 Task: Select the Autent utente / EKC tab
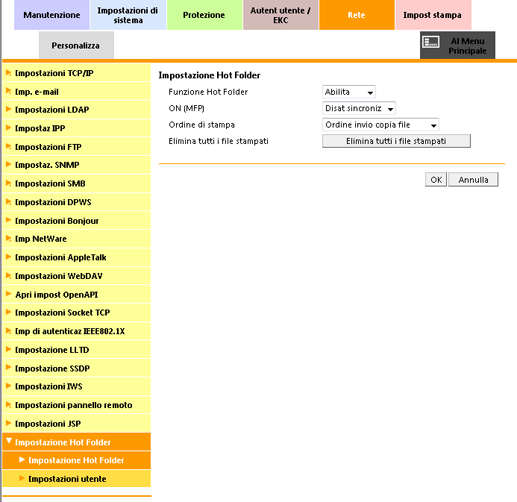click(280, 15)
